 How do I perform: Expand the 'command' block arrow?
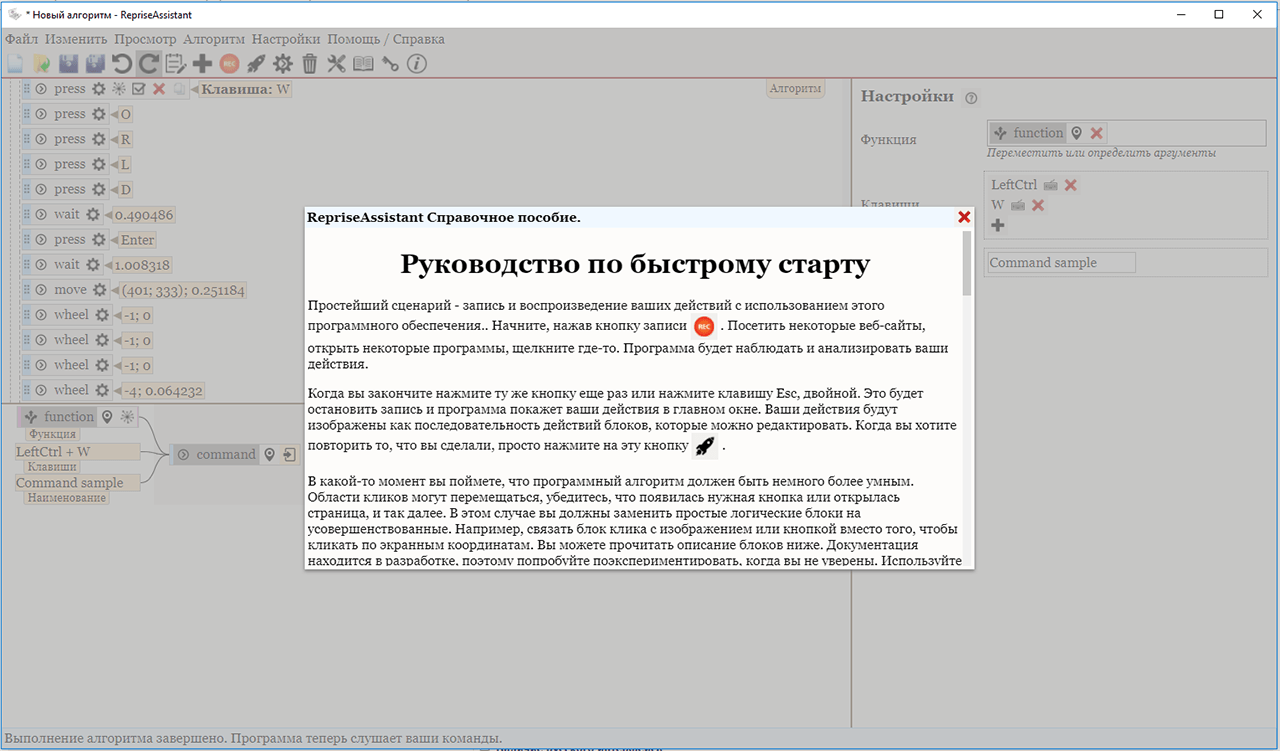pyautogui.click(x=183, y=455)
